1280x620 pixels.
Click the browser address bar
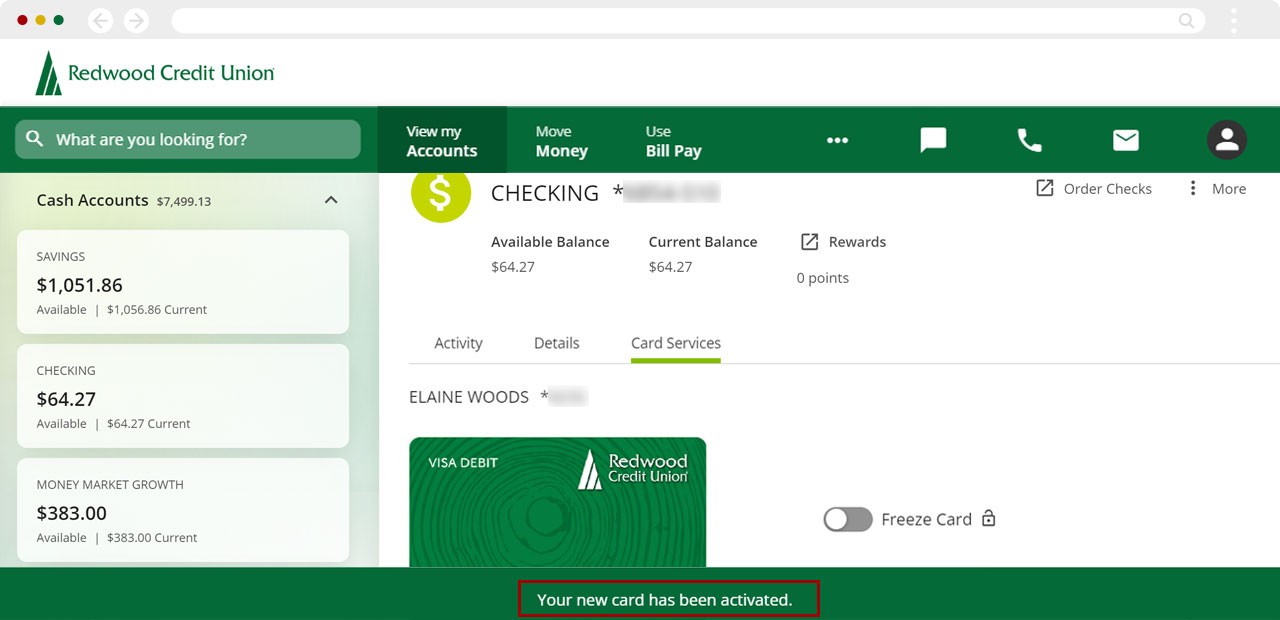coord(688,20)
